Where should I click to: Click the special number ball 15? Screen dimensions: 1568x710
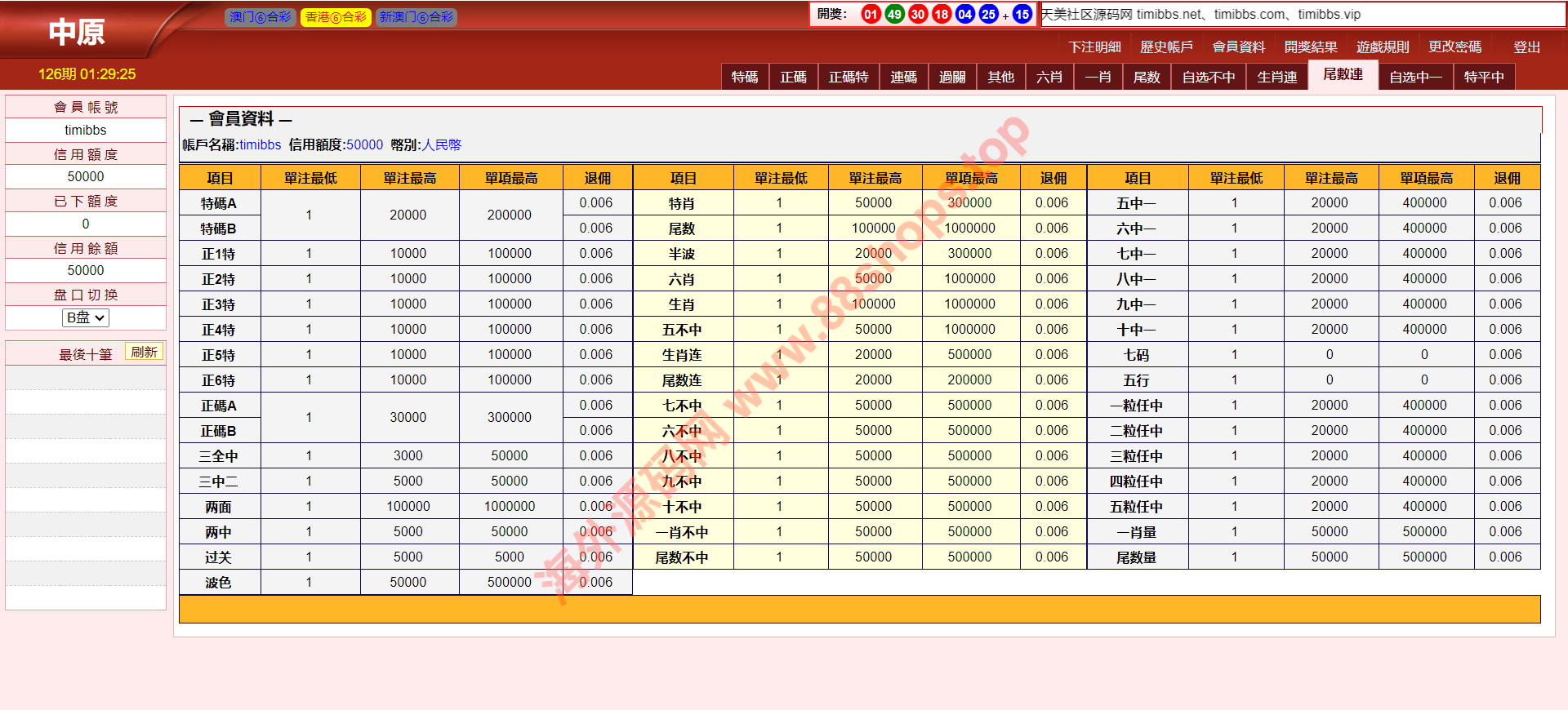[x=1022, y=14]
